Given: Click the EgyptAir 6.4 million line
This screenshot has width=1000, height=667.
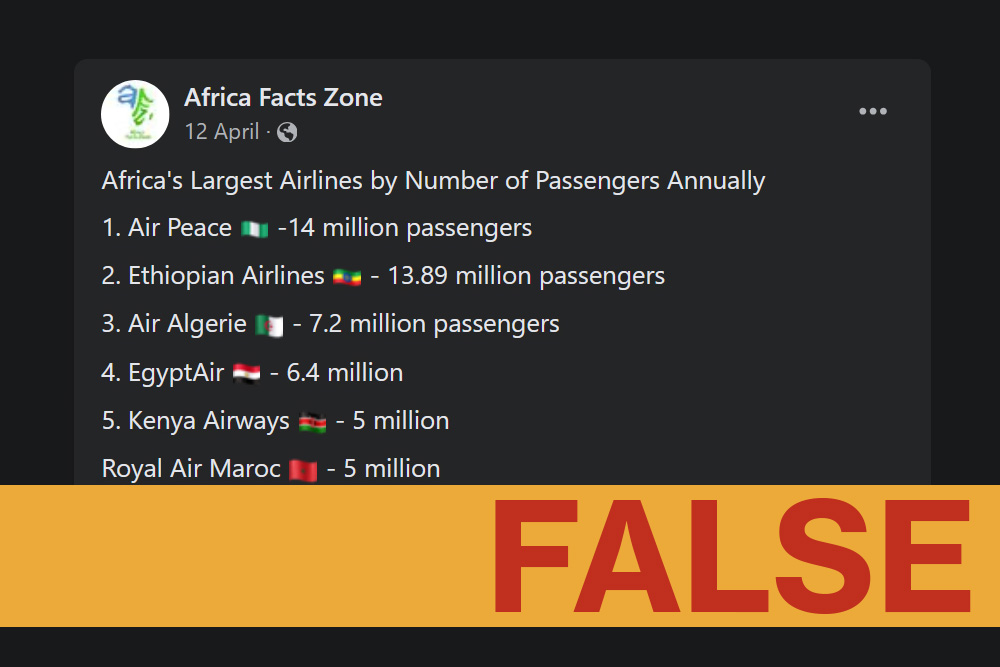Looking at the screenshot, I should (251, 371).
